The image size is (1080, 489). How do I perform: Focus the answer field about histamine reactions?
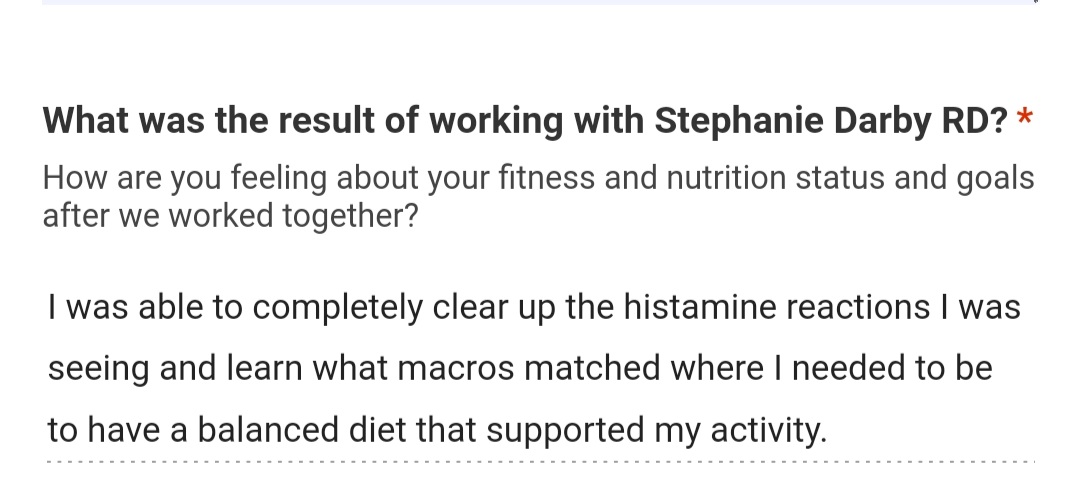(x=541, y=368)
